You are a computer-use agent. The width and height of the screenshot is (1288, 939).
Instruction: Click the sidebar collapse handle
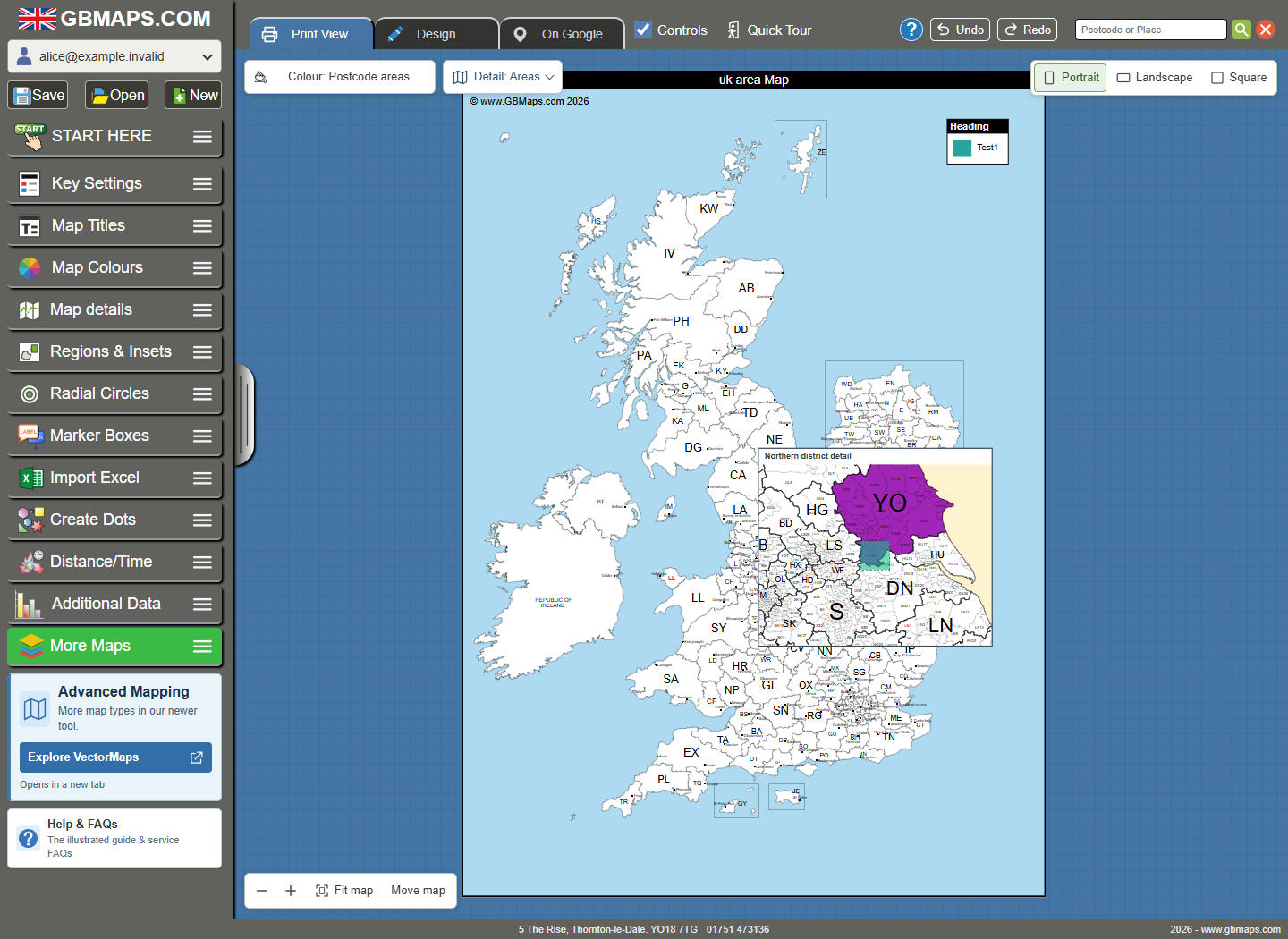(244, 416)
